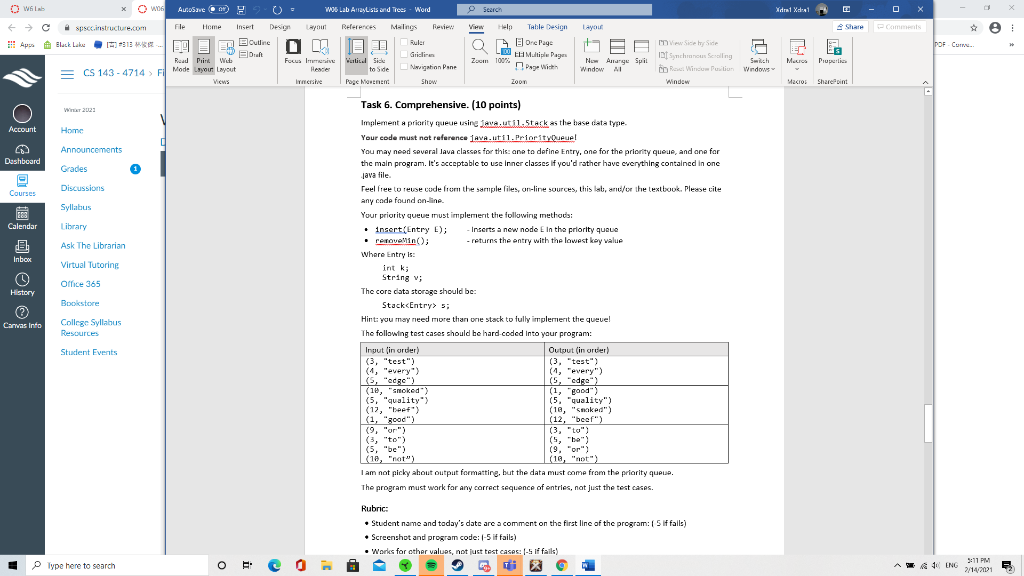Enable the Ruler checkbox
1024x576 pixels.
coord(404,43)
